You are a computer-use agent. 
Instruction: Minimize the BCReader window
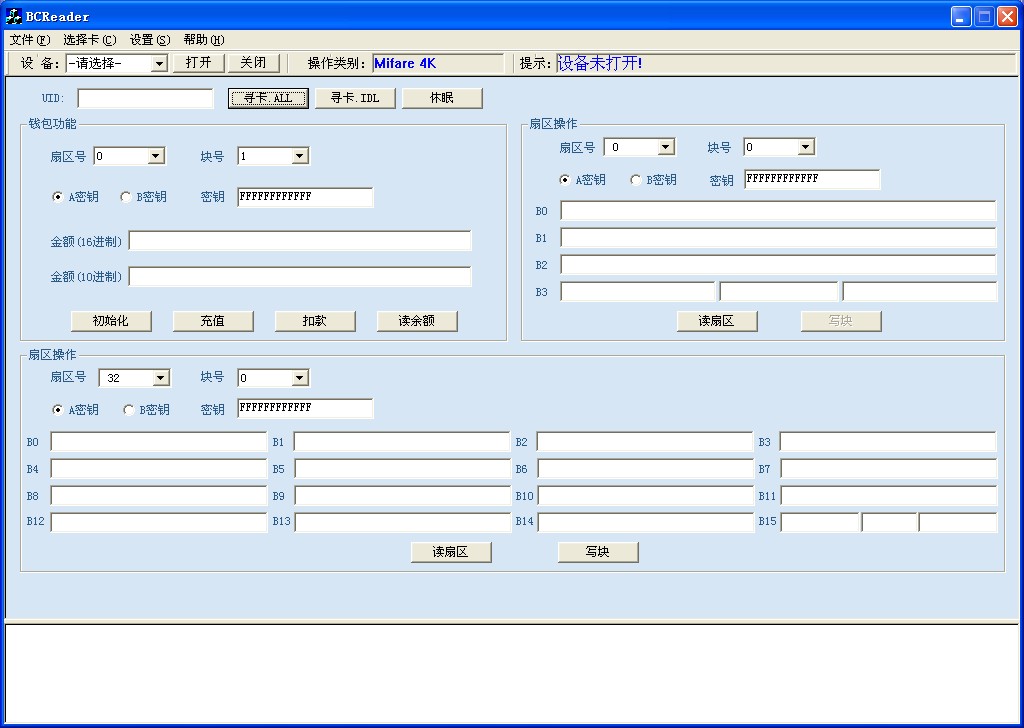click(961, 16)
